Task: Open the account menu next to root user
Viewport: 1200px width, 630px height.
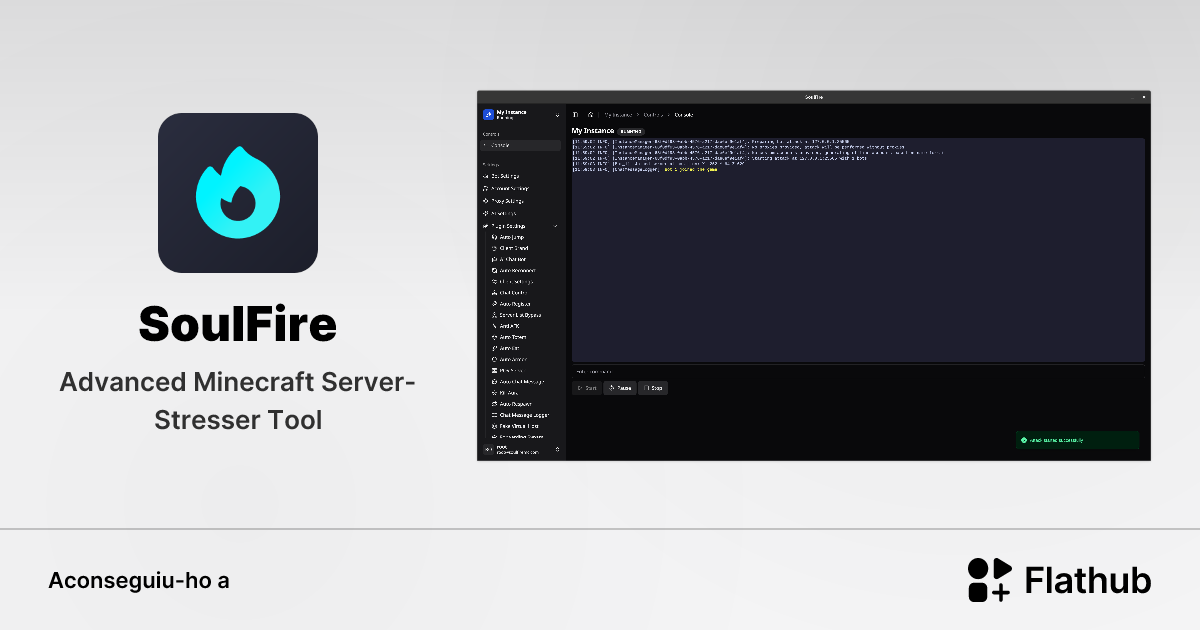Action: coord(557,449)
